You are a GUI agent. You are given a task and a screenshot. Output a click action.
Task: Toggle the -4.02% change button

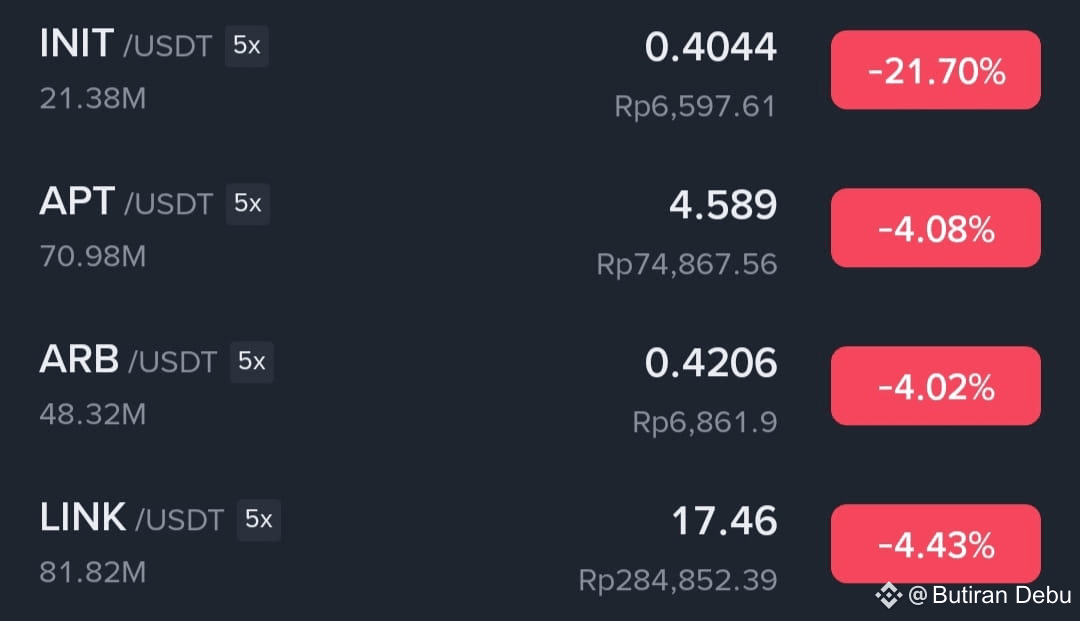tap(935, 386)
